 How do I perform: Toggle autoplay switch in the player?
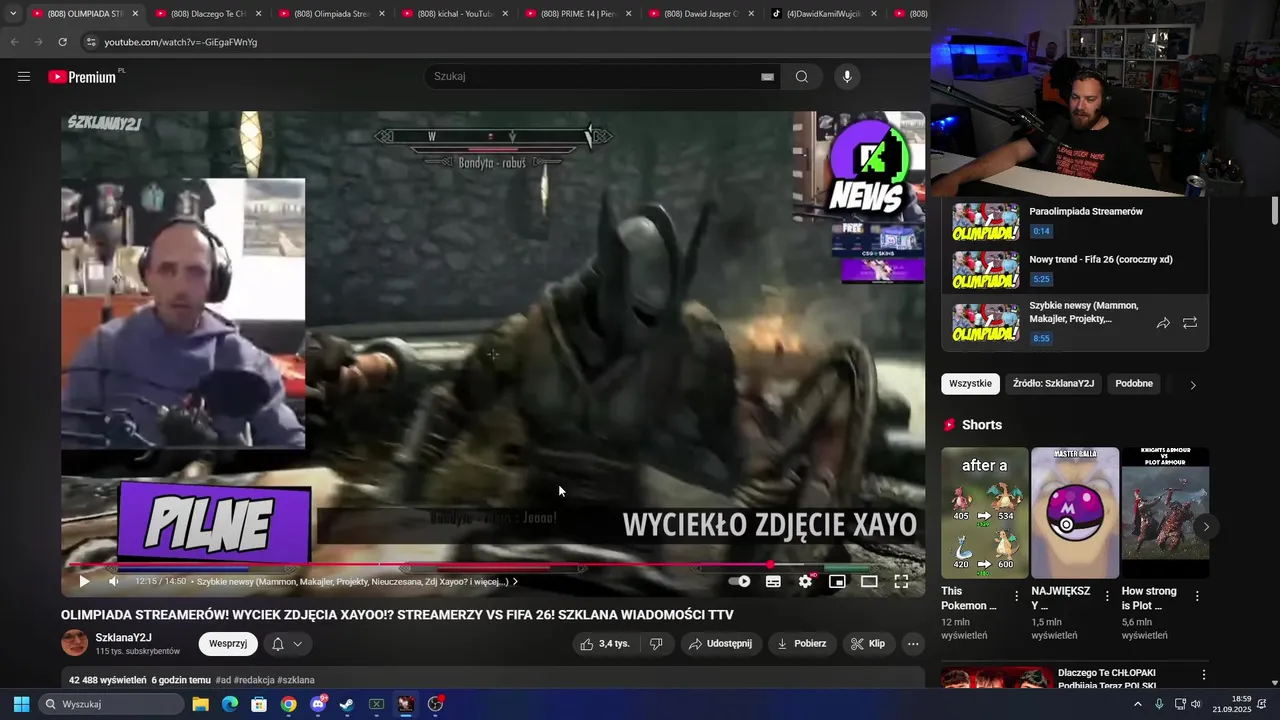(739, 581)
